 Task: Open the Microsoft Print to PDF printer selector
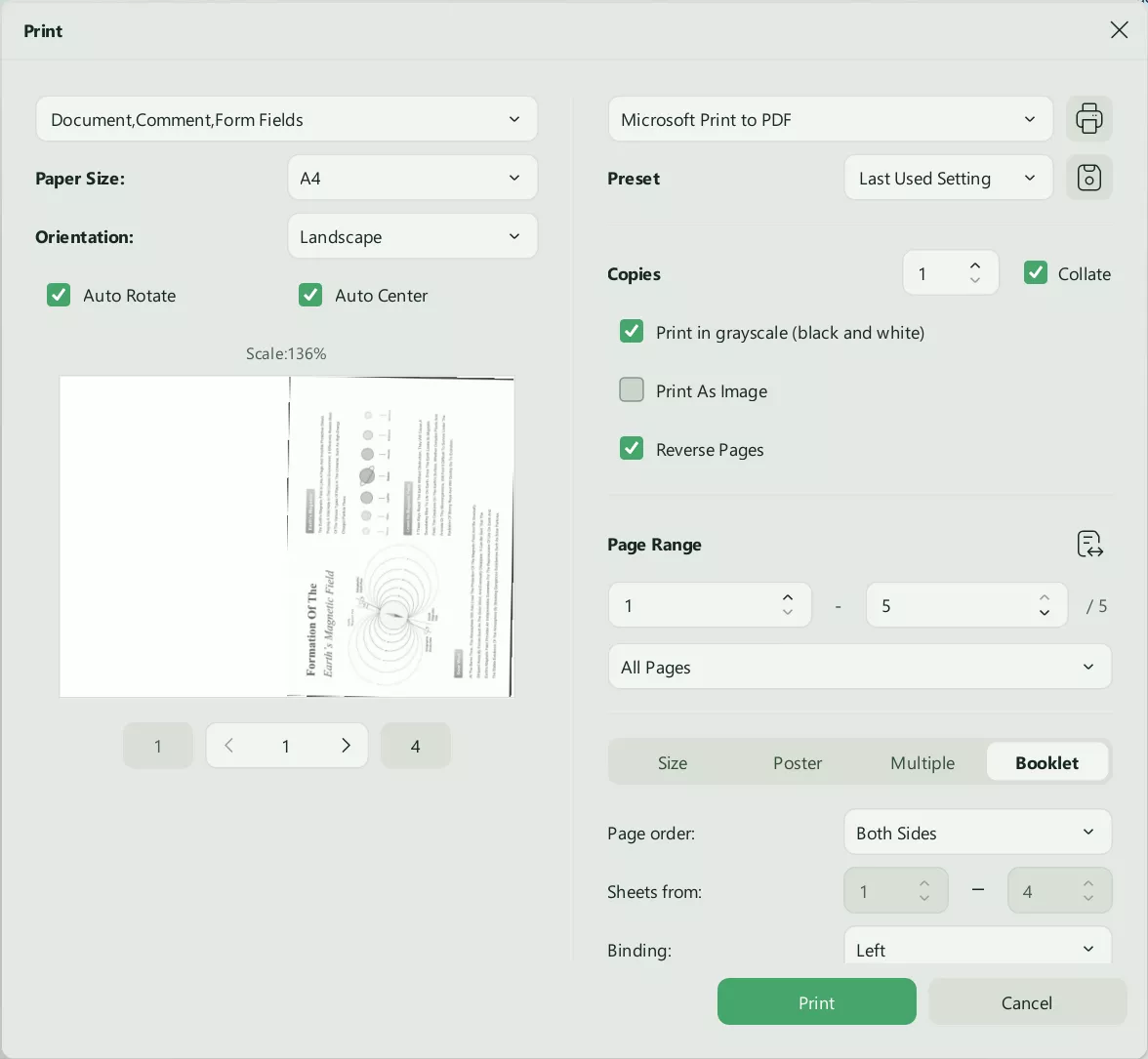830,118
